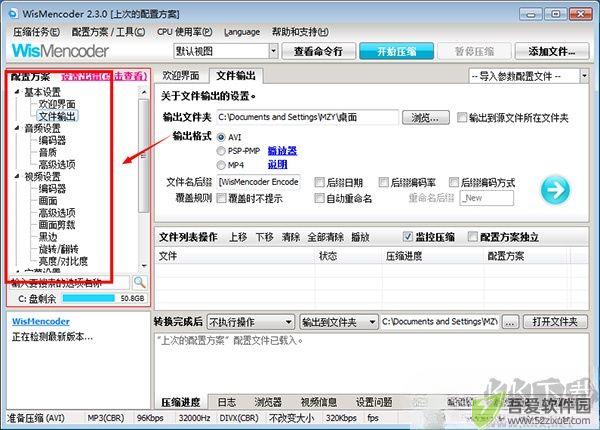Select 黑边 in the settings tree
Image resolution: width=600 pixels, height=430 pixels.
[x=48, y=237]
